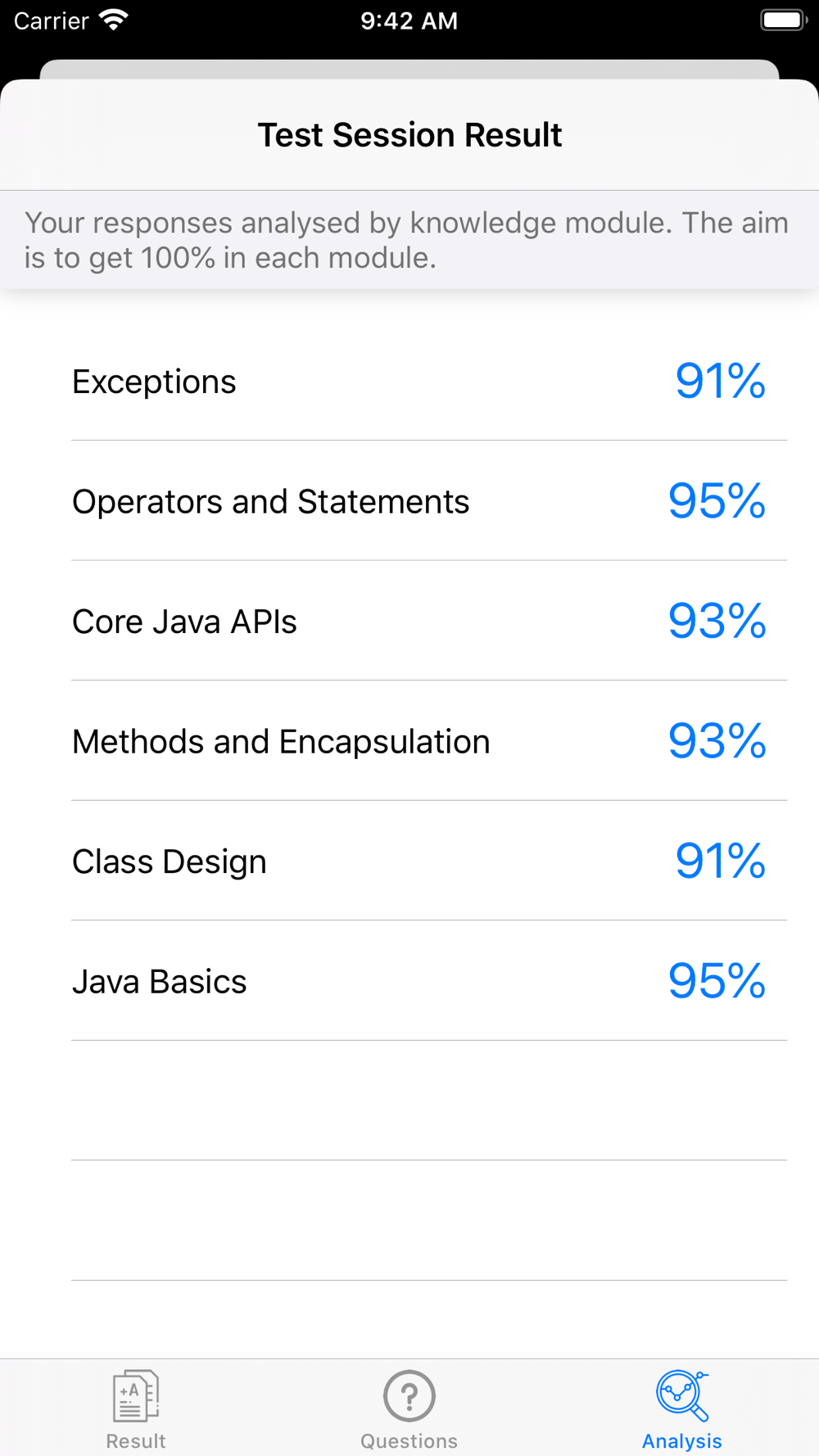
Task: Tap the battery indicator icon
Action: 784,20
